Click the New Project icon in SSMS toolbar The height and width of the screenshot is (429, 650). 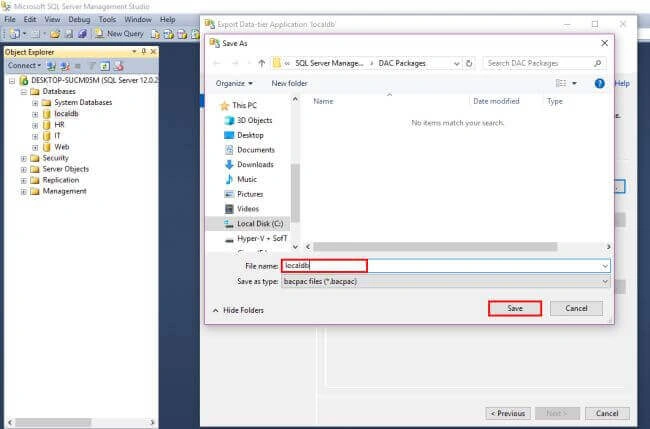(x=14, y=34)
